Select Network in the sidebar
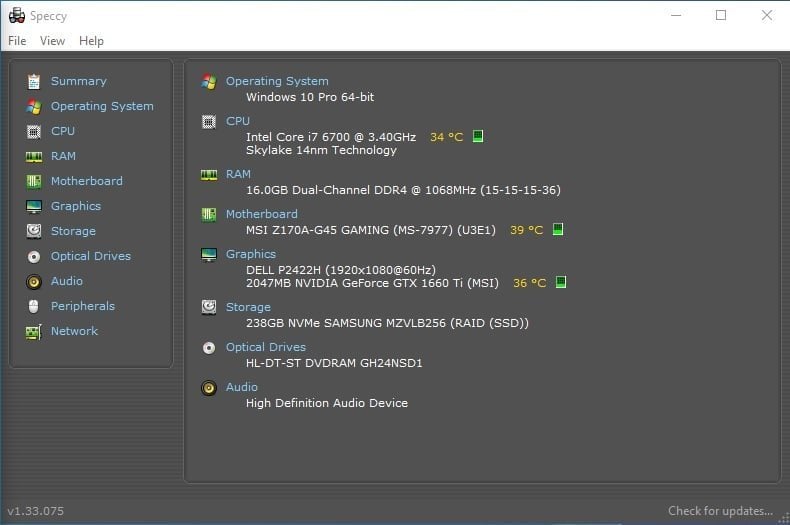790x525 pixels. [x=75, y=331]
